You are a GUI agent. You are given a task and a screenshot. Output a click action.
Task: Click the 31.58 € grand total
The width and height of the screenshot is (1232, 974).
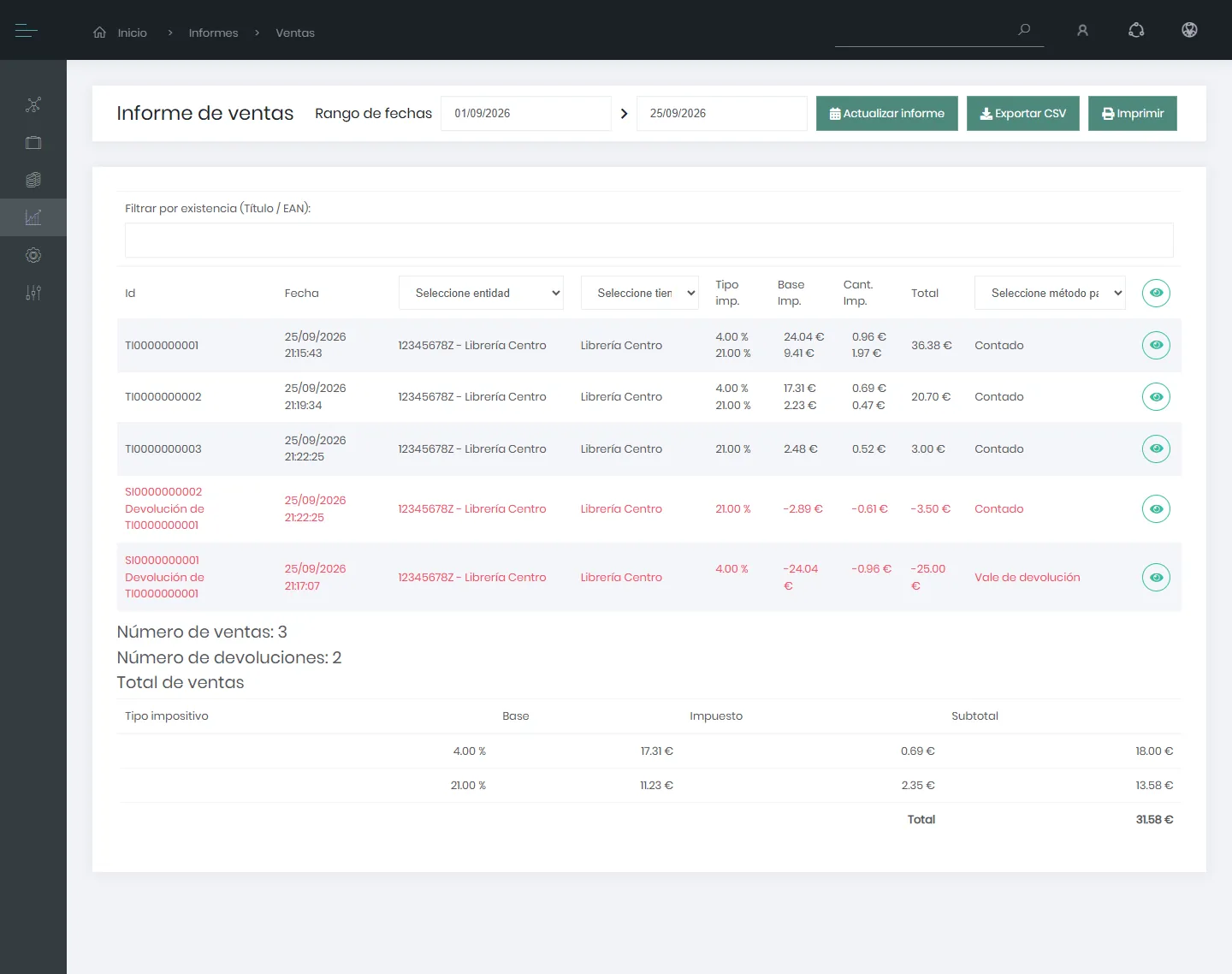click(x=1154, y=820)
